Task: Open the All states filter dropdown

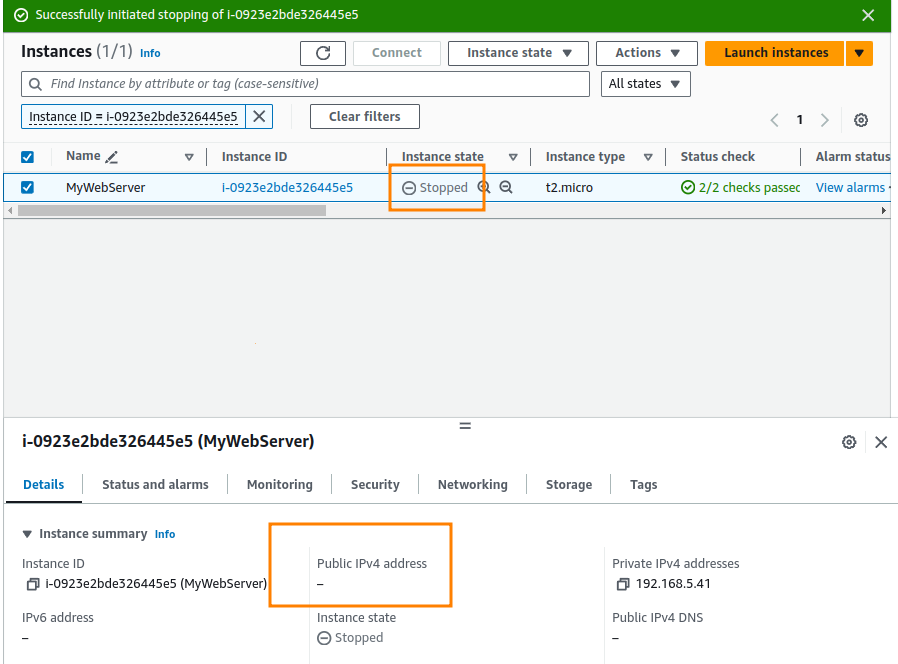Action: tap(645, 84)
